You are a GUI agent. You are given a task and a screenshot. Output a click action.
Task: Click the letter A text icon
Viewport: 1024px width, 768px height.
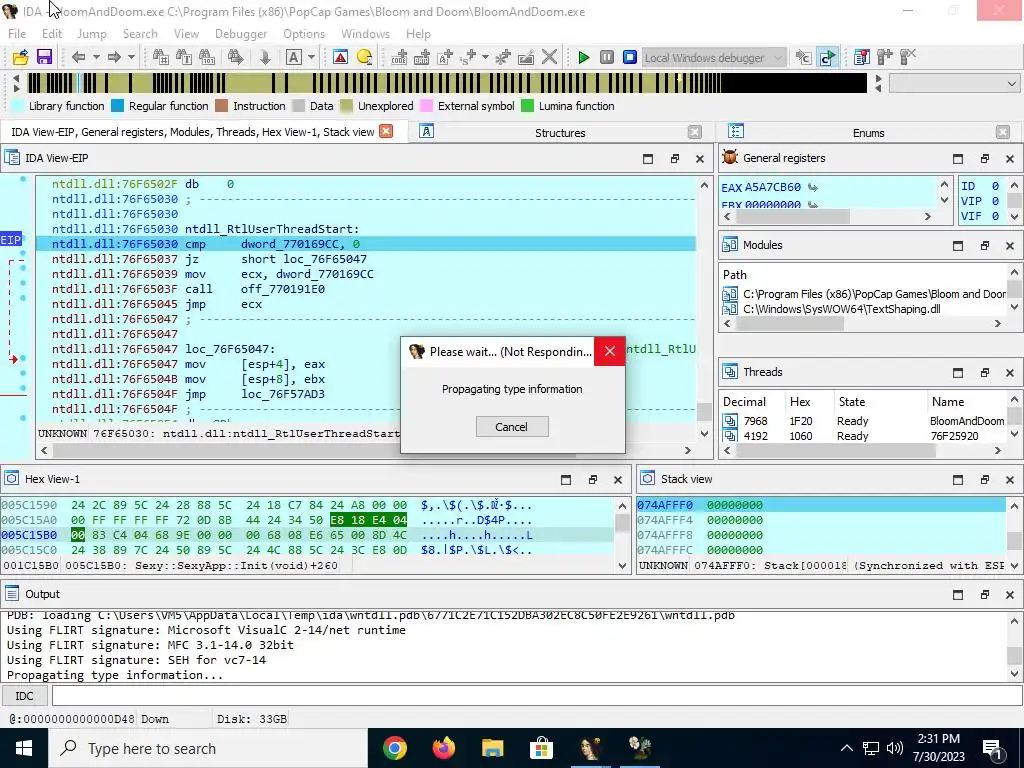(x=294, y=57)
